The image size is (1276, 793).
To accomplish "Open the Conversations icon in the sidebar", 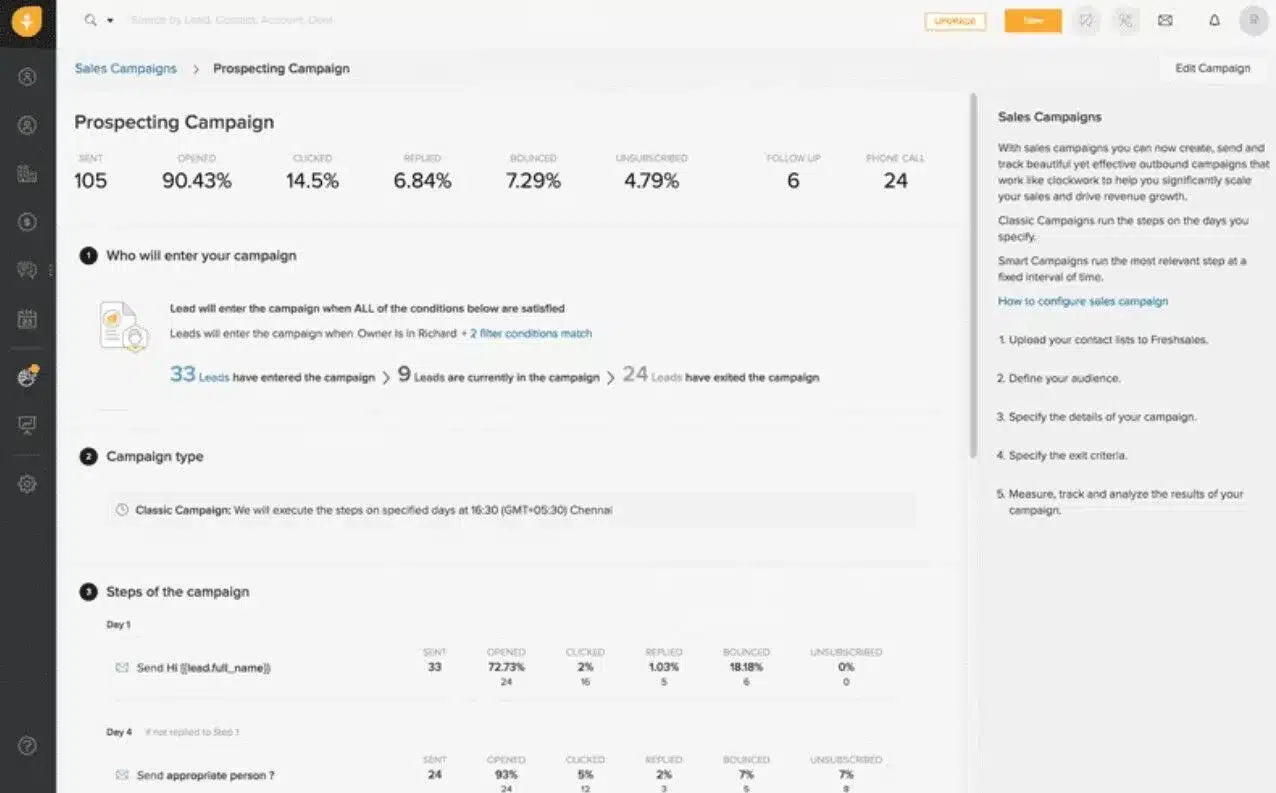I will pos(27,269).
